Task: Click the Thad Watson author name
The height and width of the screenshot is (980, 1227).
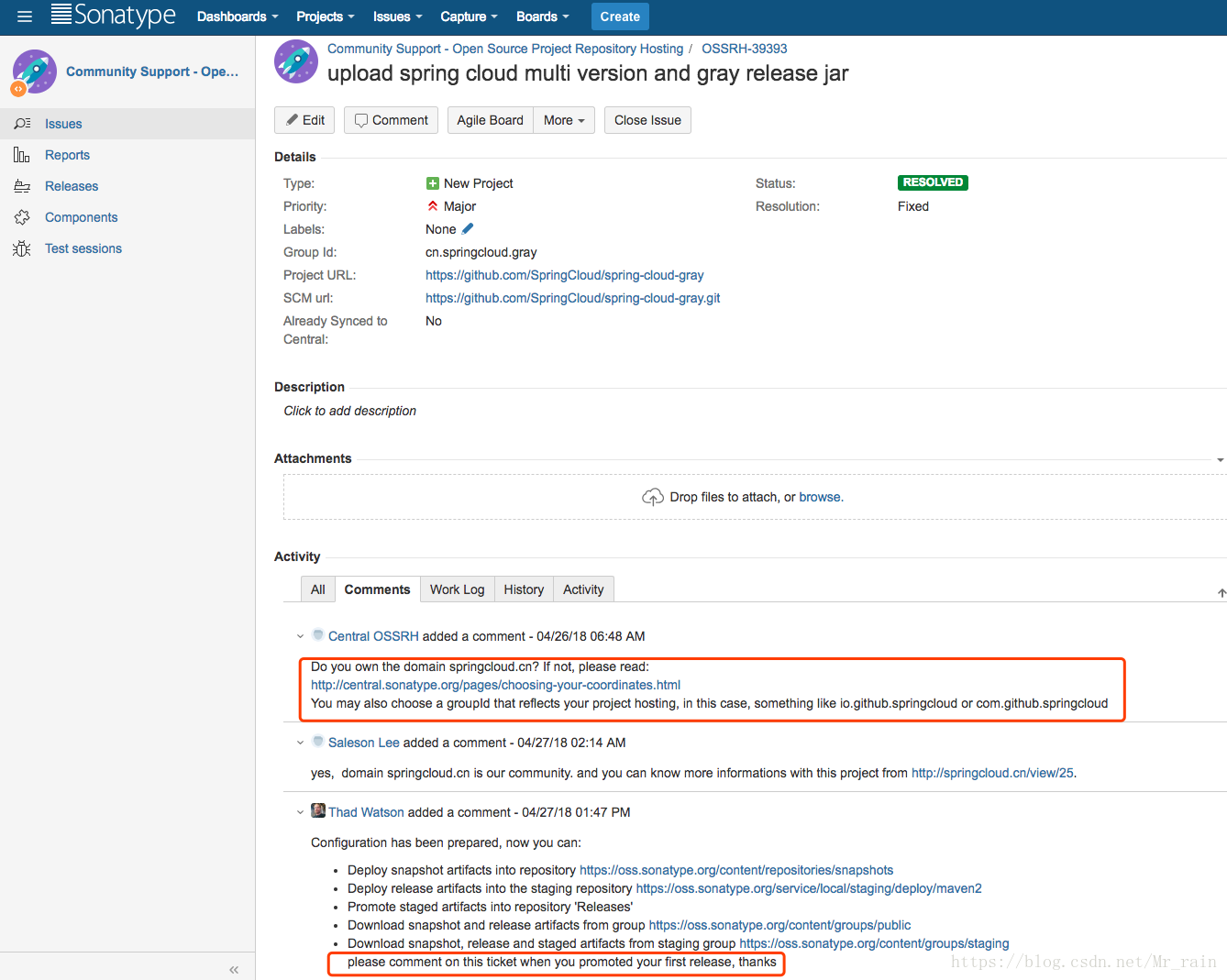Action: tap(366, 812)
